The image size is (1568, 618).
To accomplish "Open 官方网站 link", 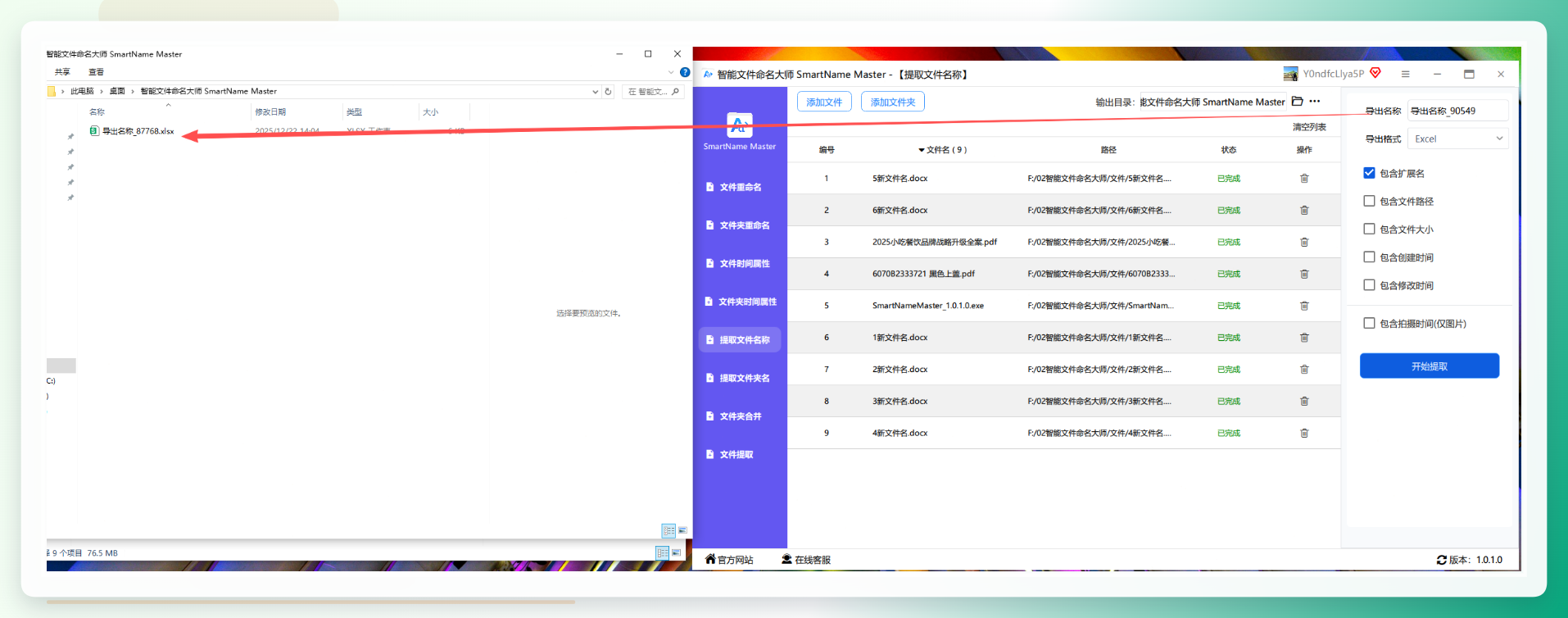I will (x=729, y=560).
